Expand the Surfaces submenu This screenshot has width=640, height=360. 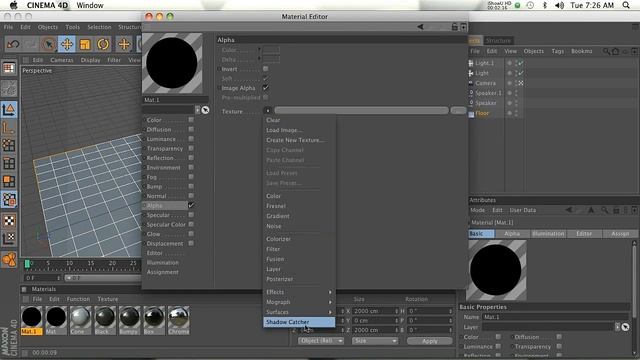coord(299,312)
